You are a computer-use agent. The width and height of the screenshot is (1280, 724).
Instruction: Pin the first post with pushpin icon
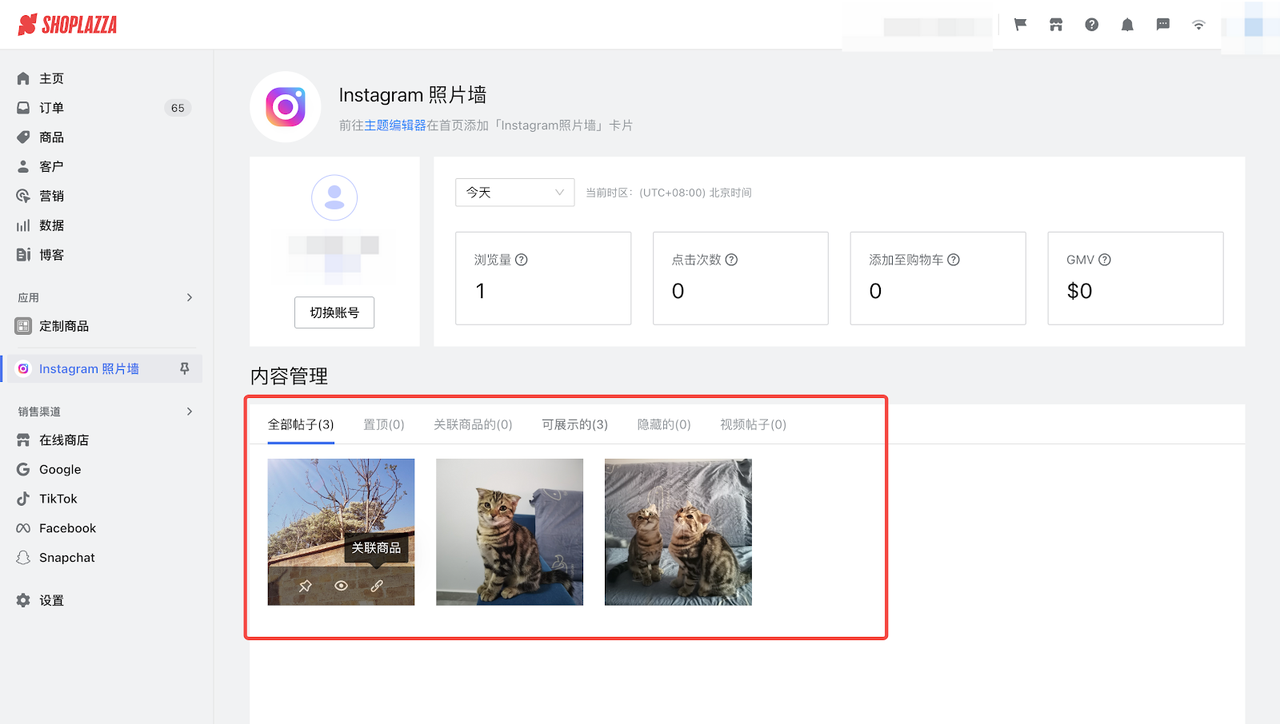click(x=305, y=586)
